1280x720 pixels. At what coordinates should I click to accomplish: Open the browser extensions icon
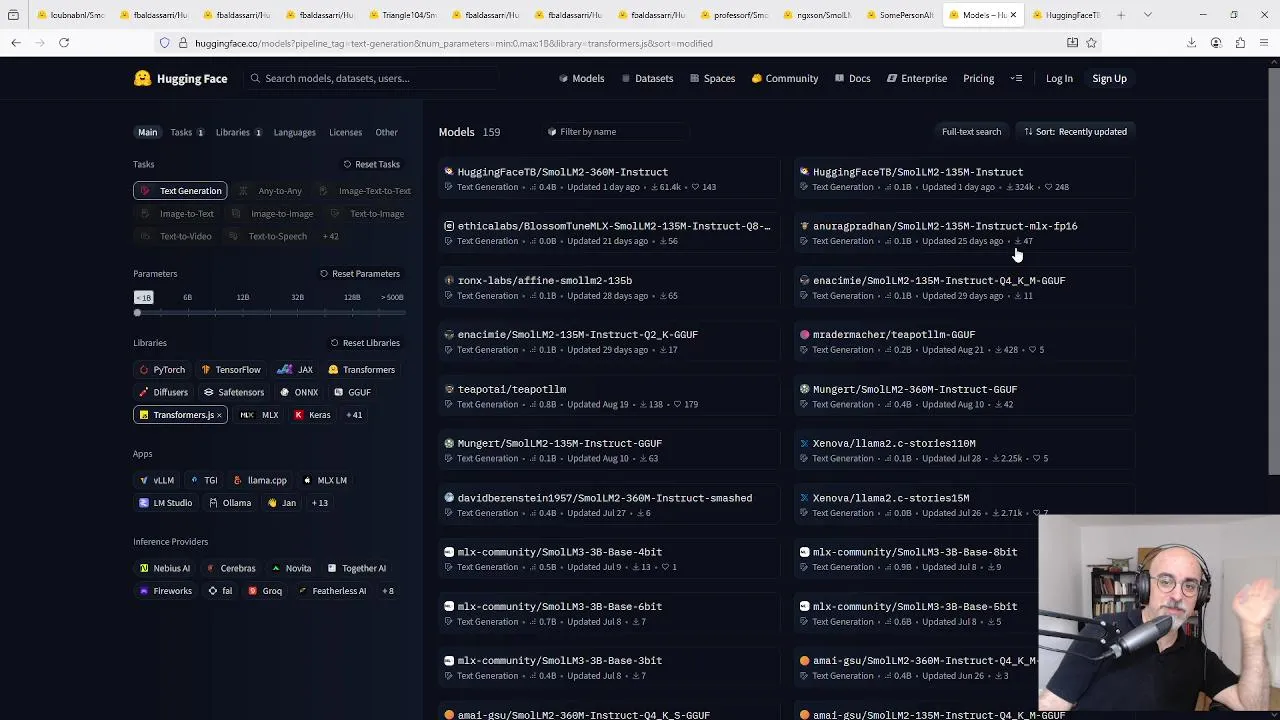click(1240, 43)
